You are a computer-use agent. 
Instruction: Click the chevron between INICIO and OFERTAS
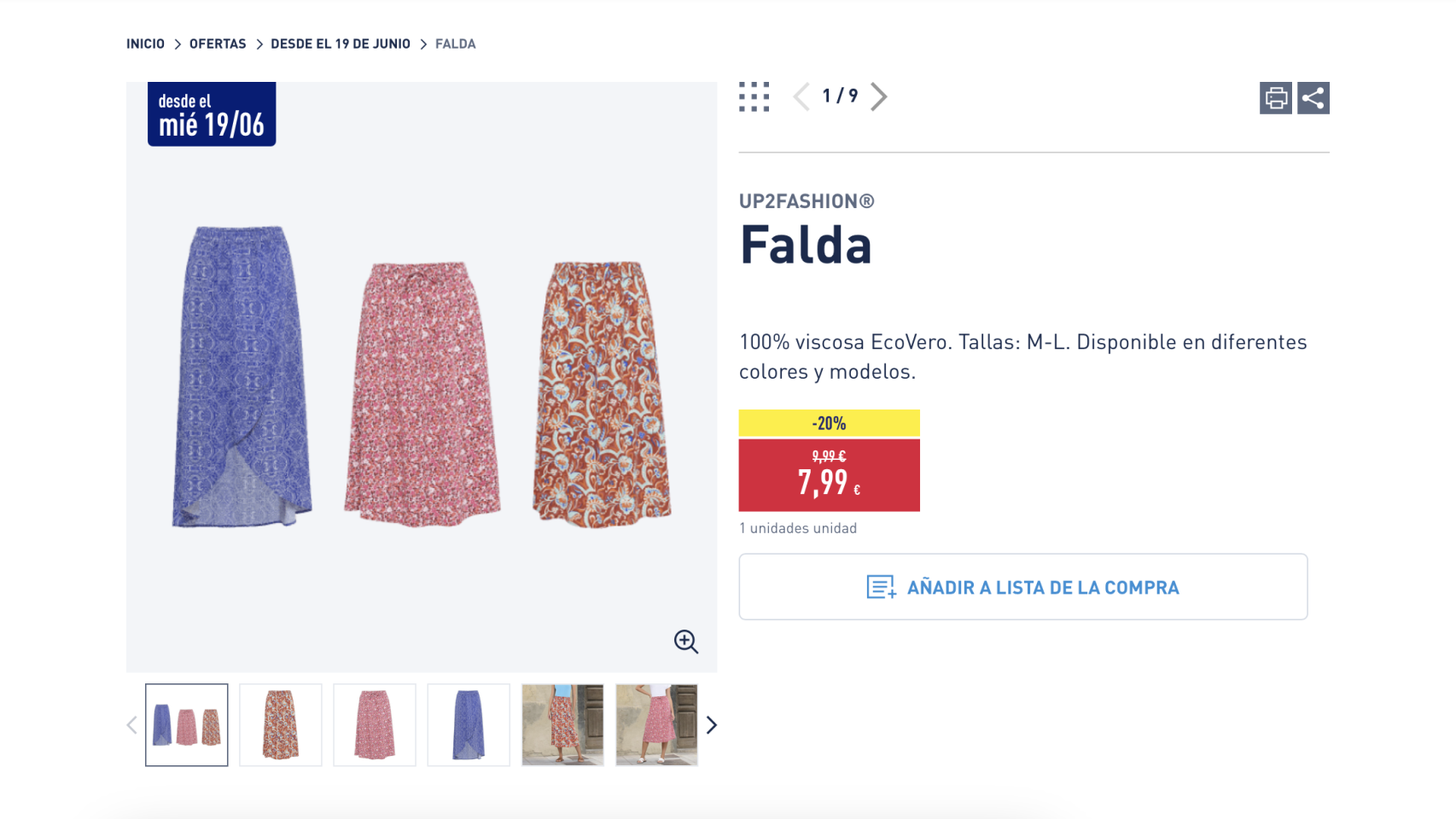[178, 43]
